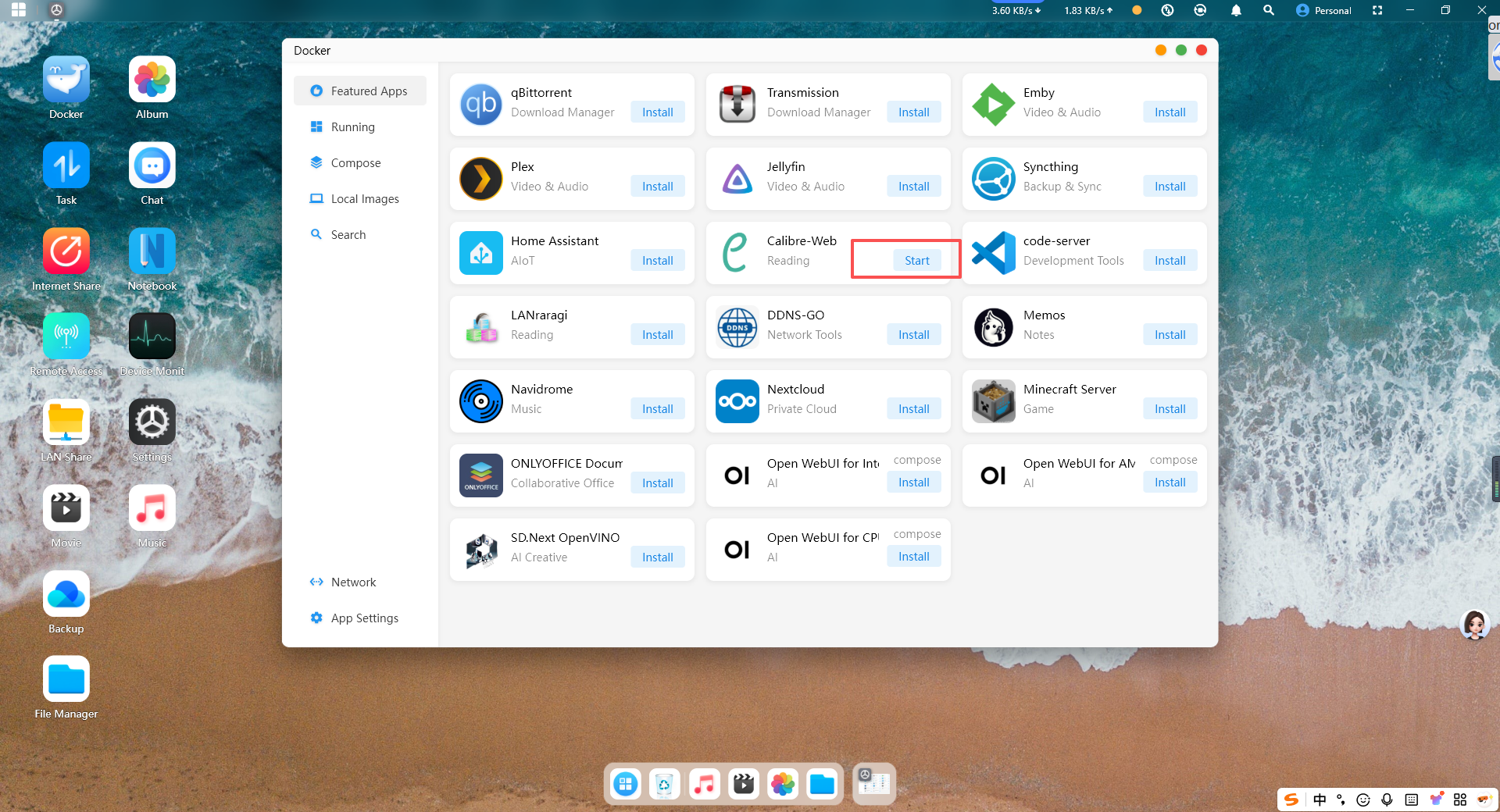Click the Transmission logo icon
The width and height of the screenshot is (1500, 812).
click(737, 105)
